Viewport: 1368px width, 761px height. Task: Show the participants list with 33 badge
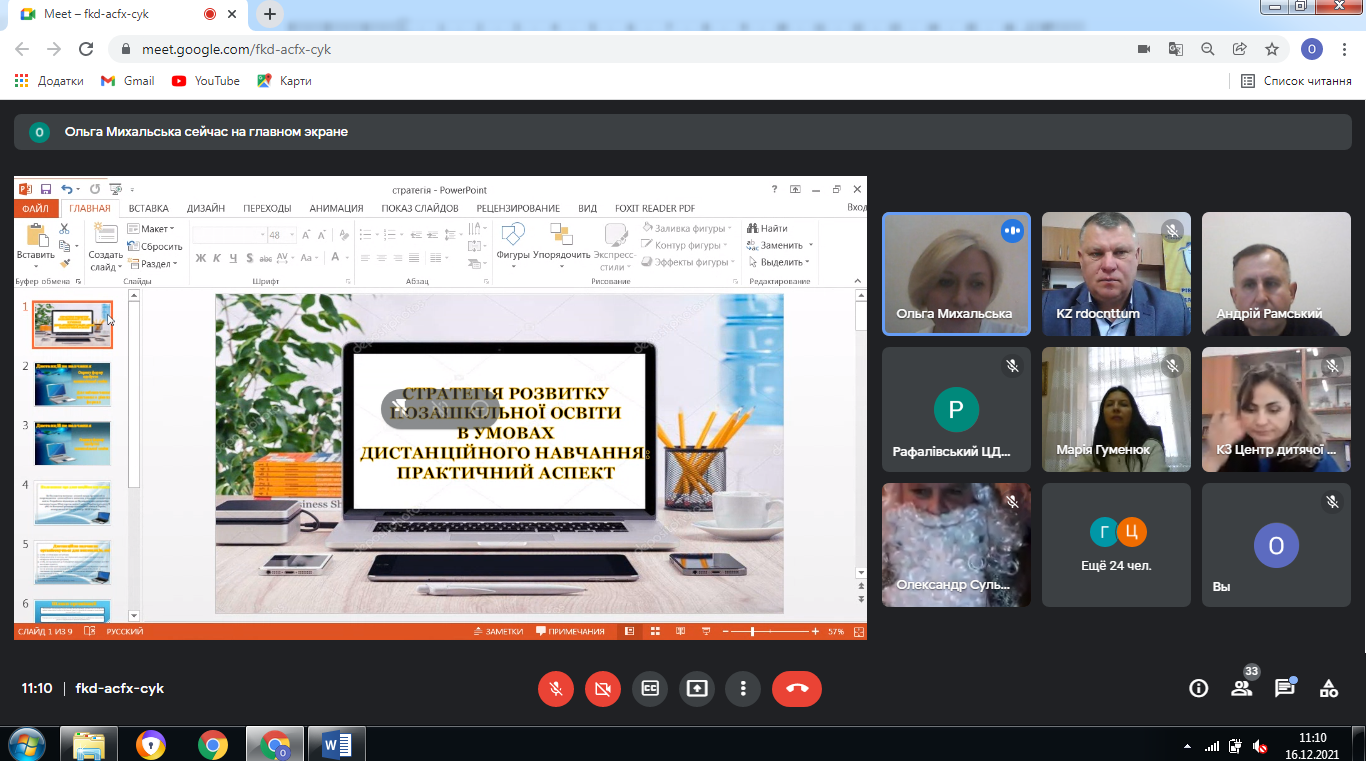1241,688
